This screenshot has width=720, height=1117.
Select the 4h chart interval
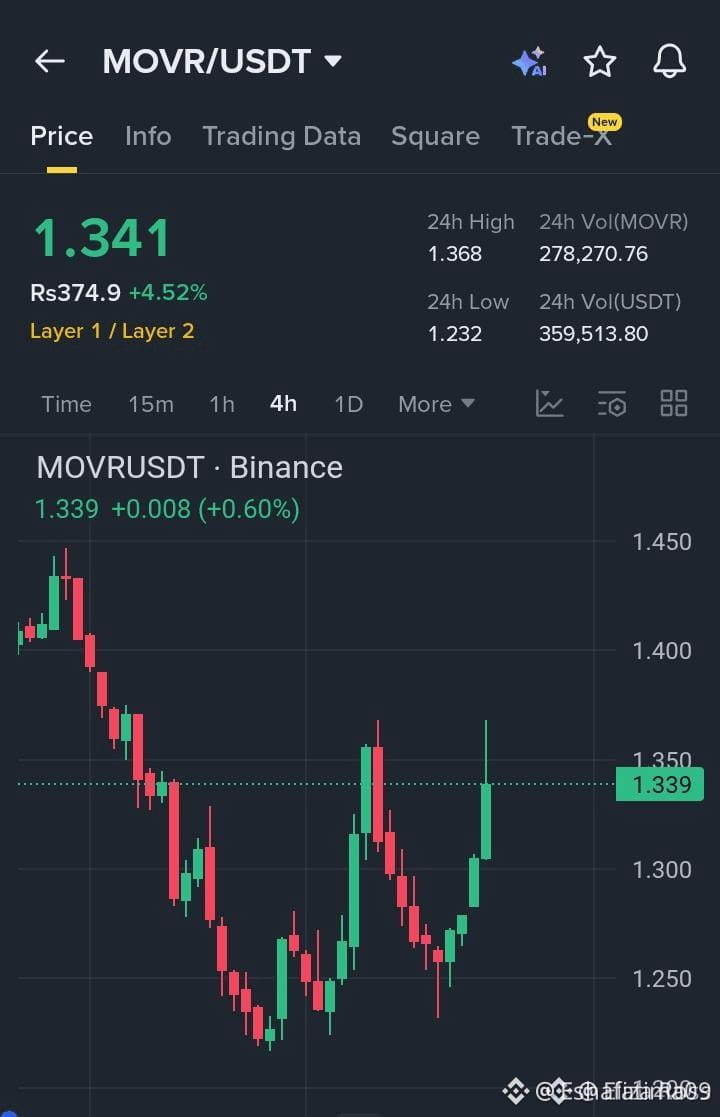pyautogui.click(x=283, y=404)
